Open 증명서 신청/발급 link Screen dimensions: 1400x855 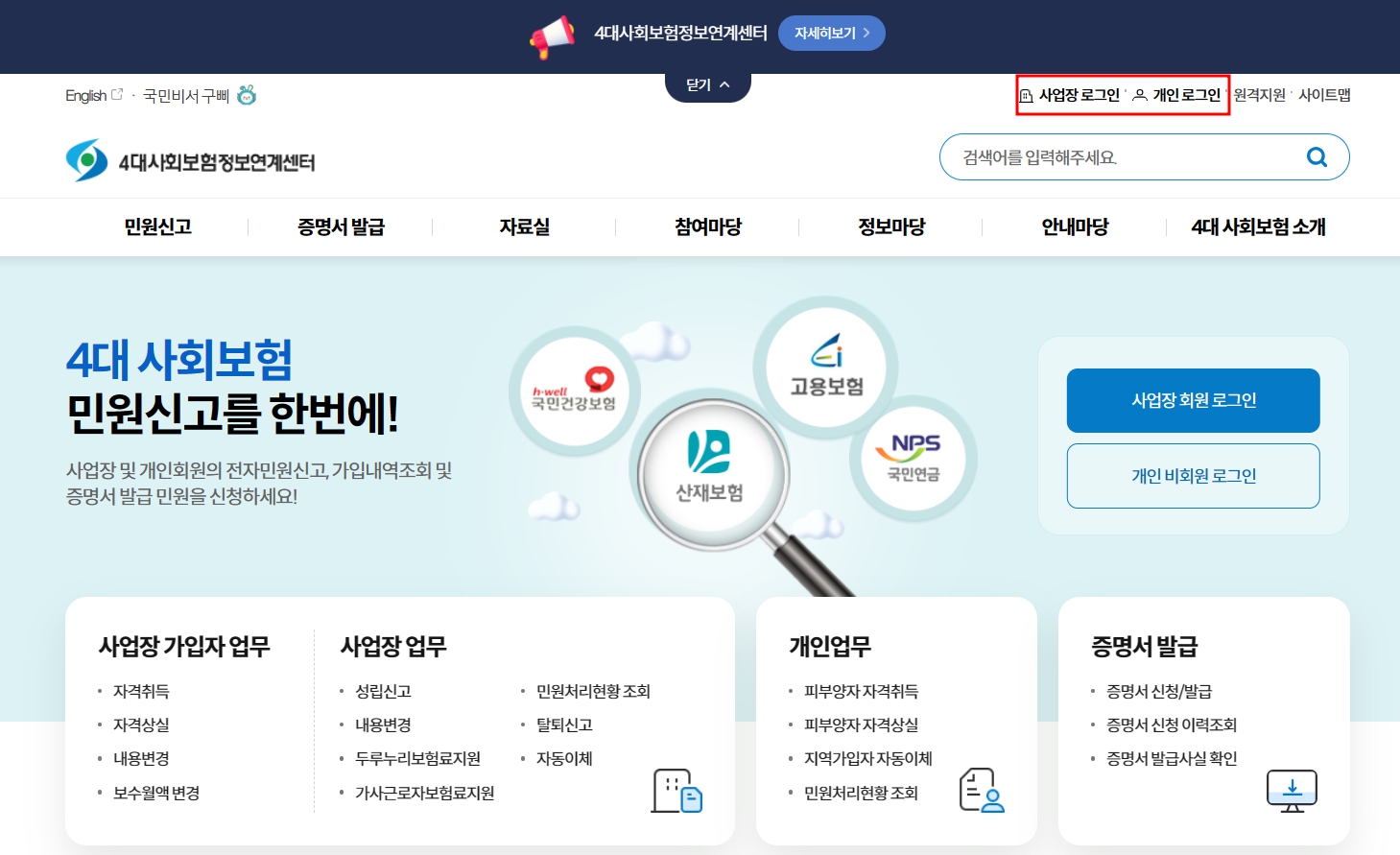pyautogui.click(x=1158, y=691)
